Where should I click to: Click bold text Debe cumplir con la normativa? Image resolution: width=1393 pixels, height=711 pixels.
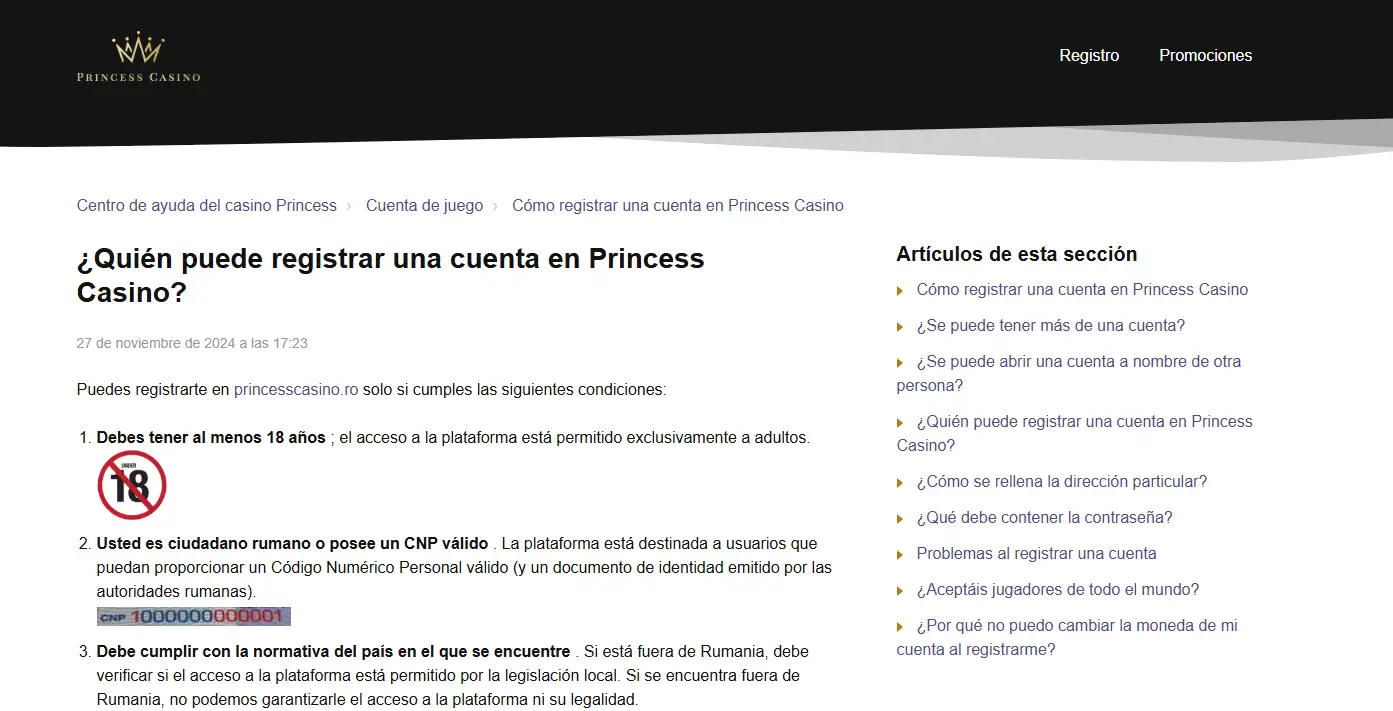(333, 652)
